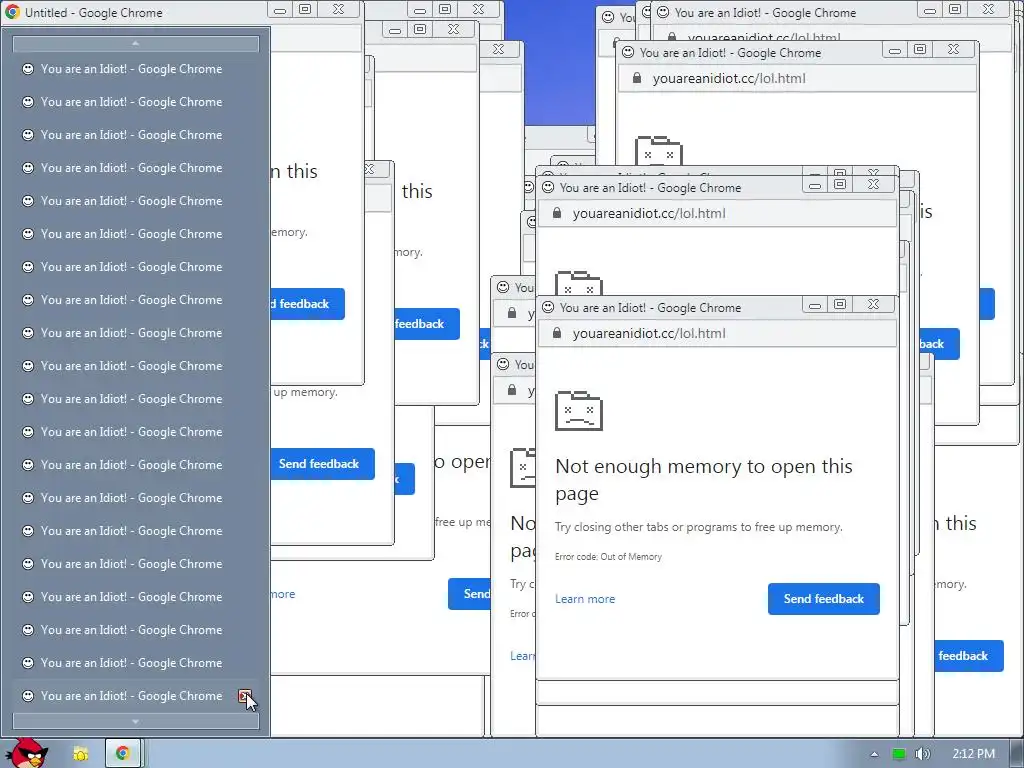Close the Untitled - Google Chrome window
The image size is (1024, 768).
coord(338,9)
